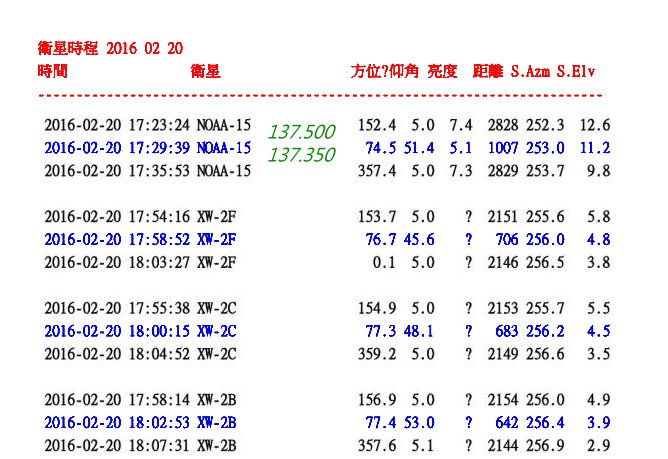The width and height of the screenshot is (668, 459).
Task: Click the red dashed separator line
Action: (320, 95)
